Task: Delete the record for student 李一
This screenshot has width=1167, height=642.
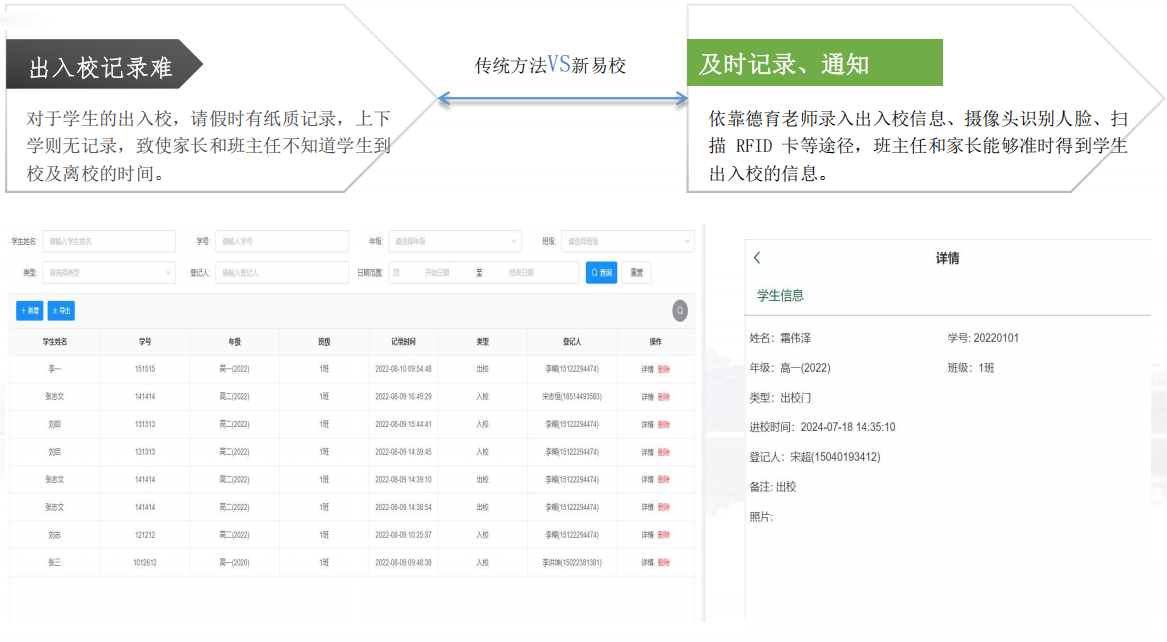Action: 664,369
